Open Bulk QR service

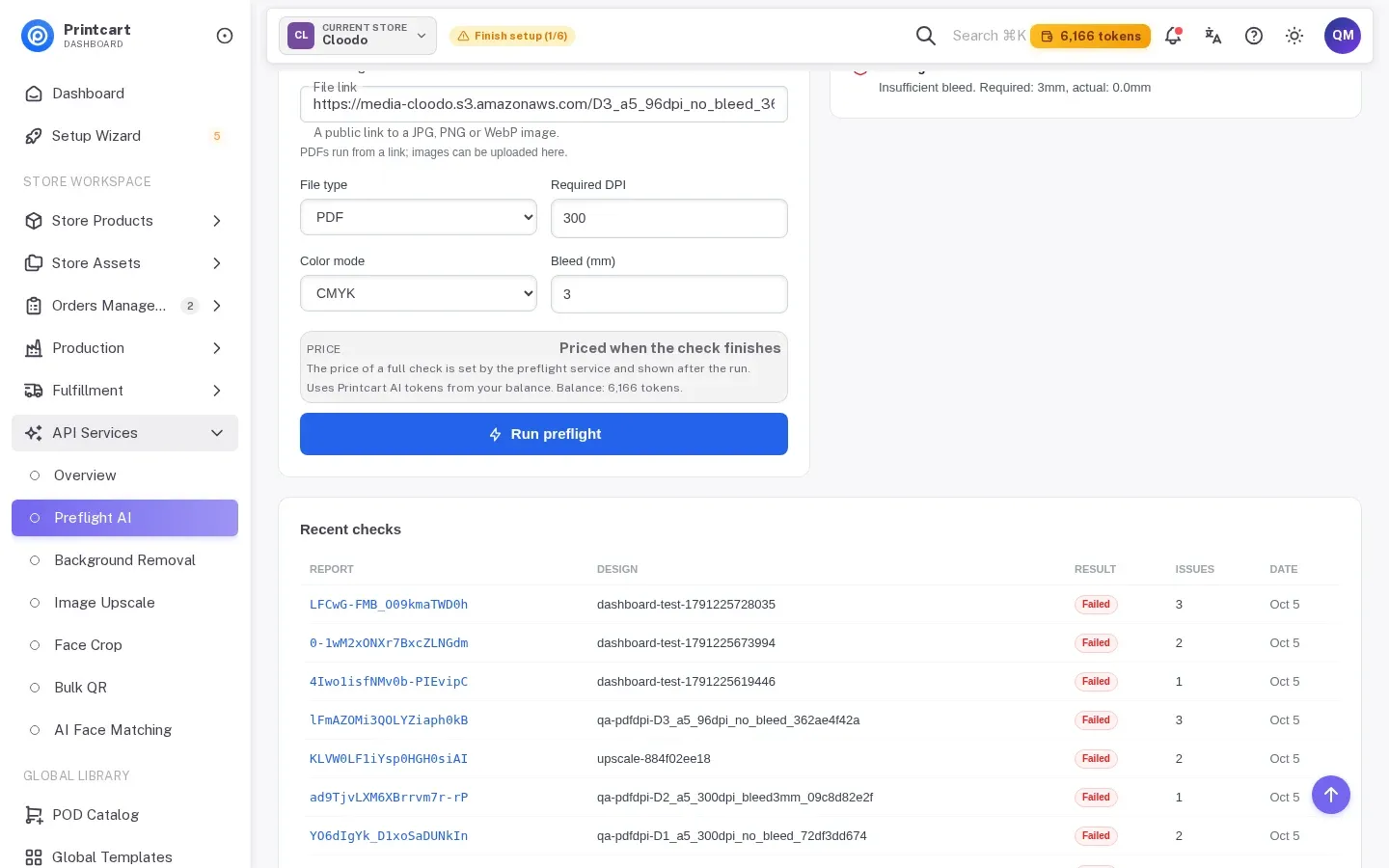click(124, 688)
